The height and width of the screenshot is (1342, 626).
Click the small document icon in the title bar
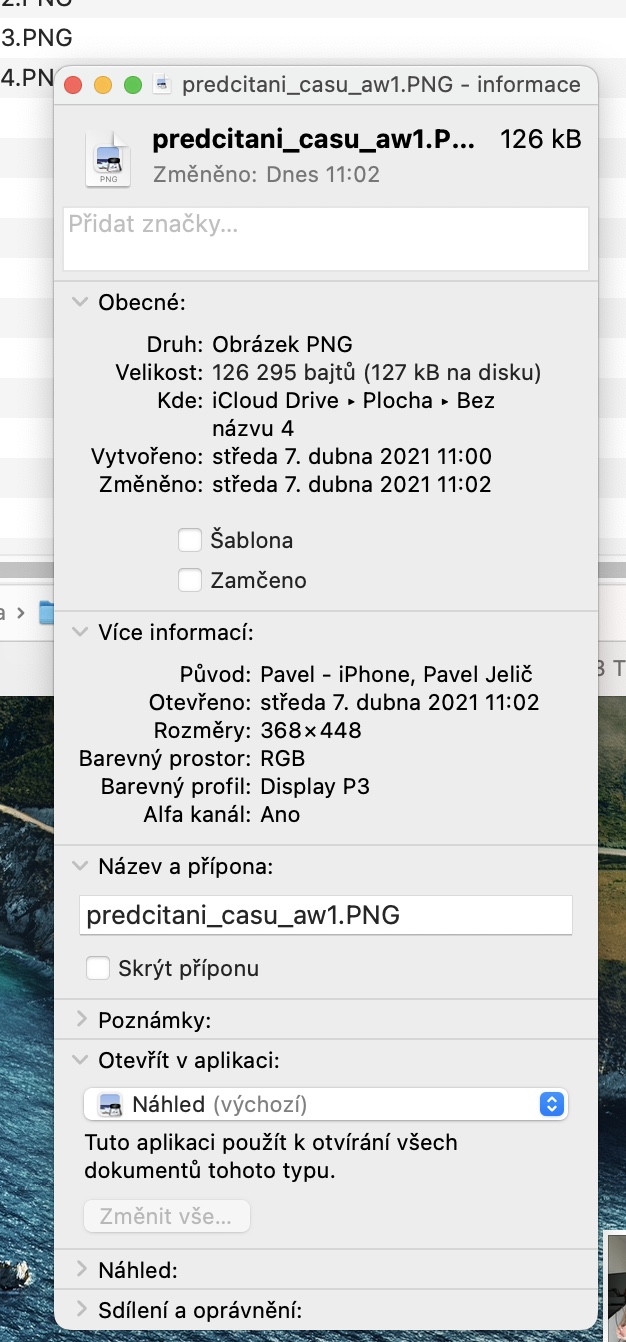click(162, 85)
